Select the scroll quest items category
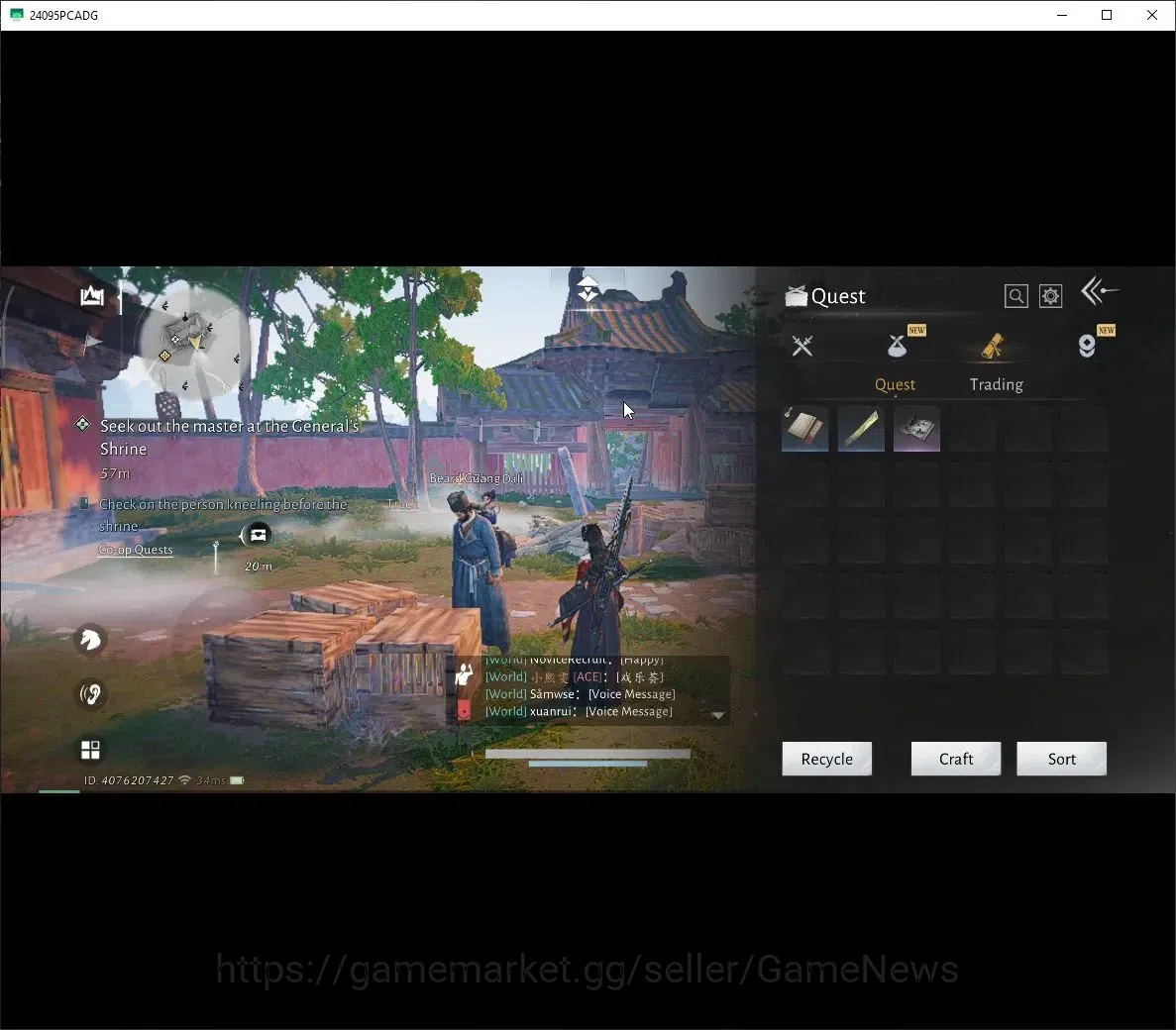1176x1030 pixels. pyautogui.click(x=993, y=346)
